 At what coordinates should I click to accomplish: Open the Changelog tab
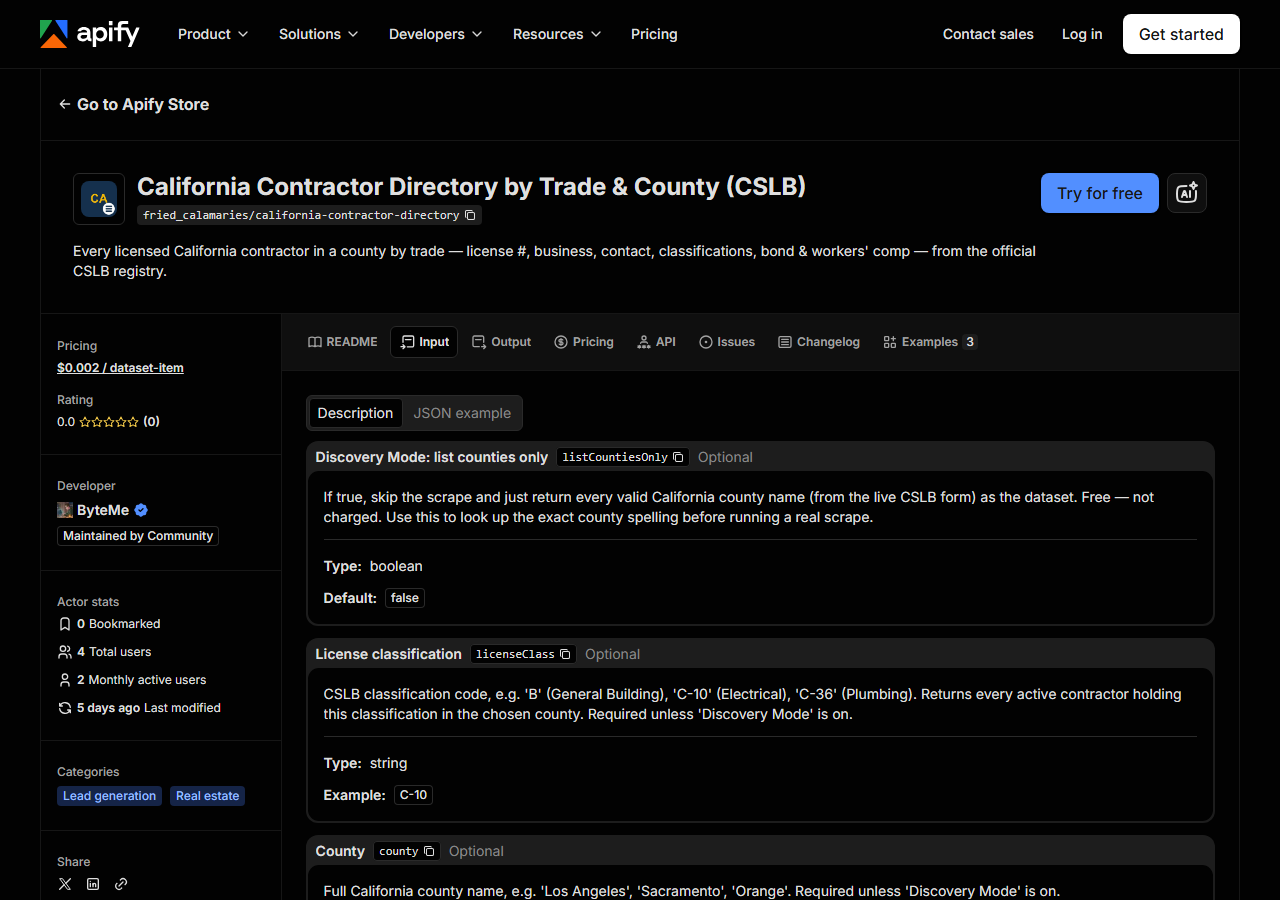click(819, 342)
